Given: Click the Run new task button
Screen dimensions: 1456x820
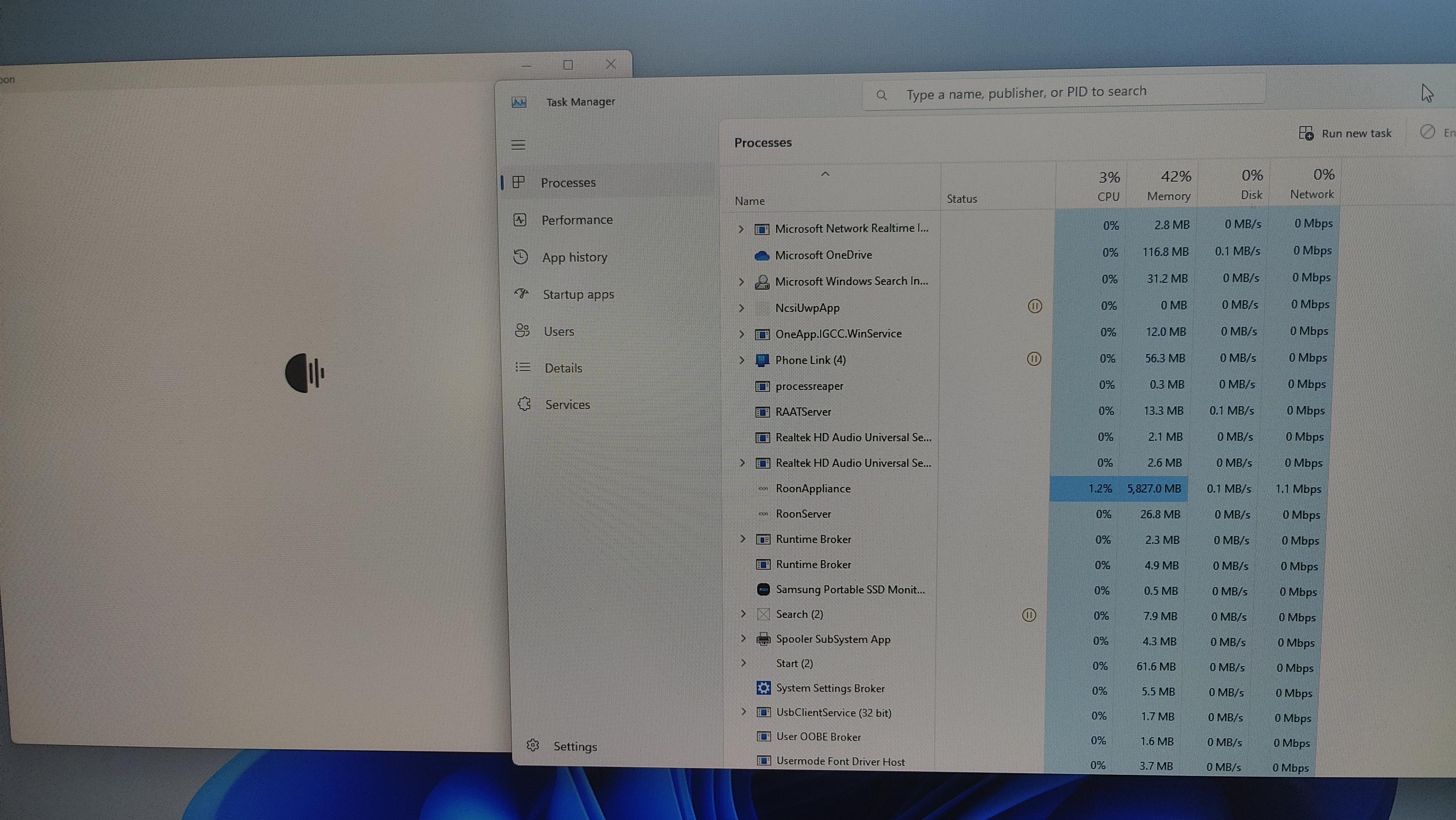Looking at the screenshot, I should 1345,133.
